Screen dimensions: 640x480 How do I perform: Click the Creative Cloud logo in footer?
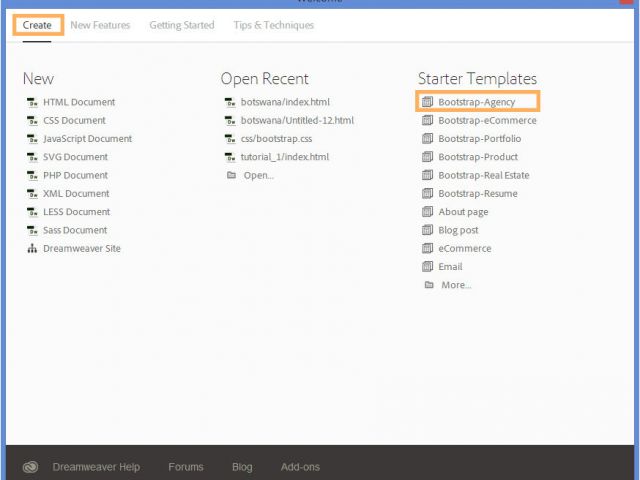pyautogui.click(x=31, y=467)
